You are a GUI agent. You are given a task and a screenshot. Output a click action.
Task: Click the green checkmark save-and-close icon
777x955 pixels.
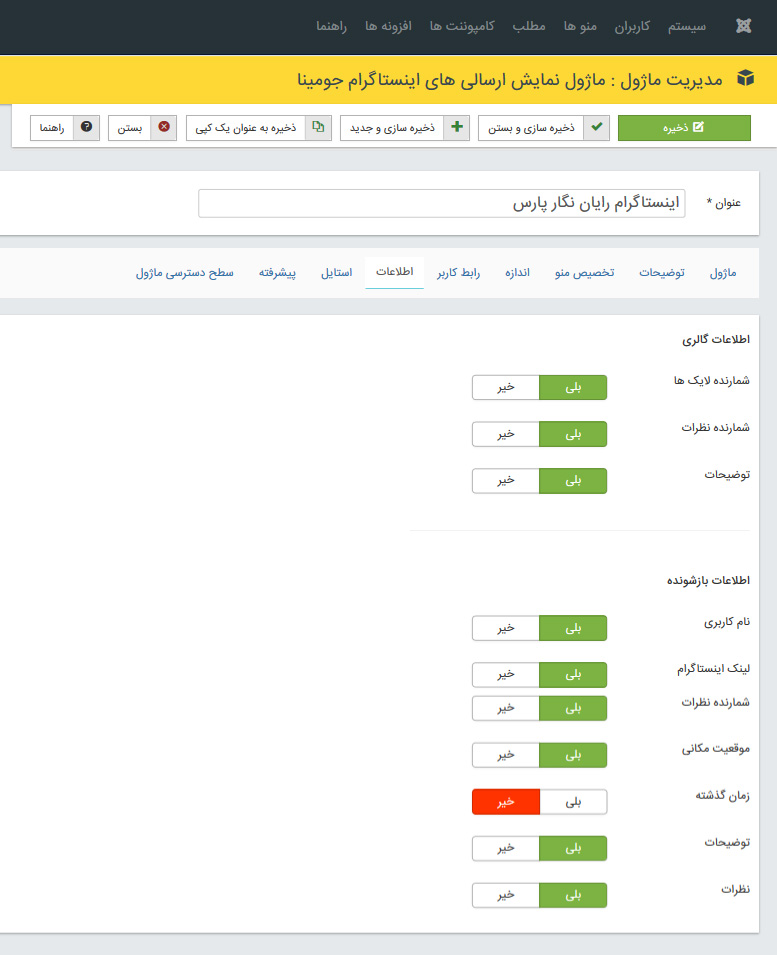point(597,127)
